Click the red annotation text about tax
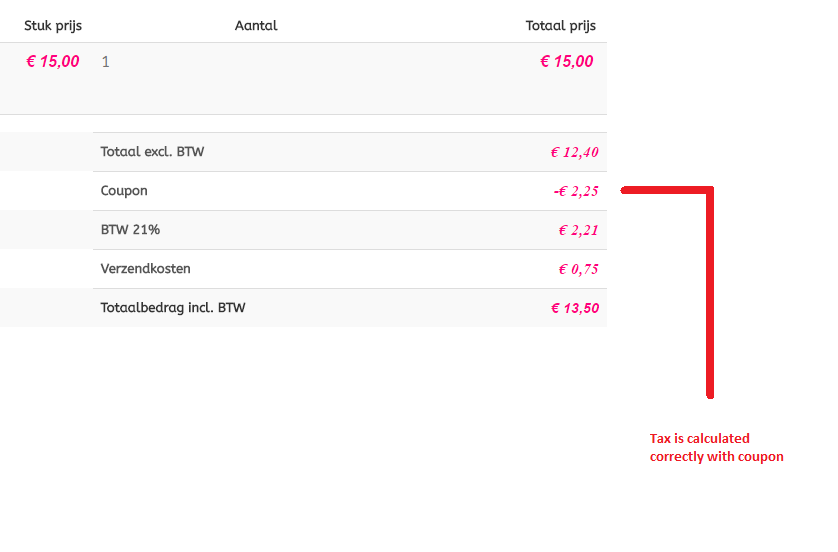 [716, 447]
